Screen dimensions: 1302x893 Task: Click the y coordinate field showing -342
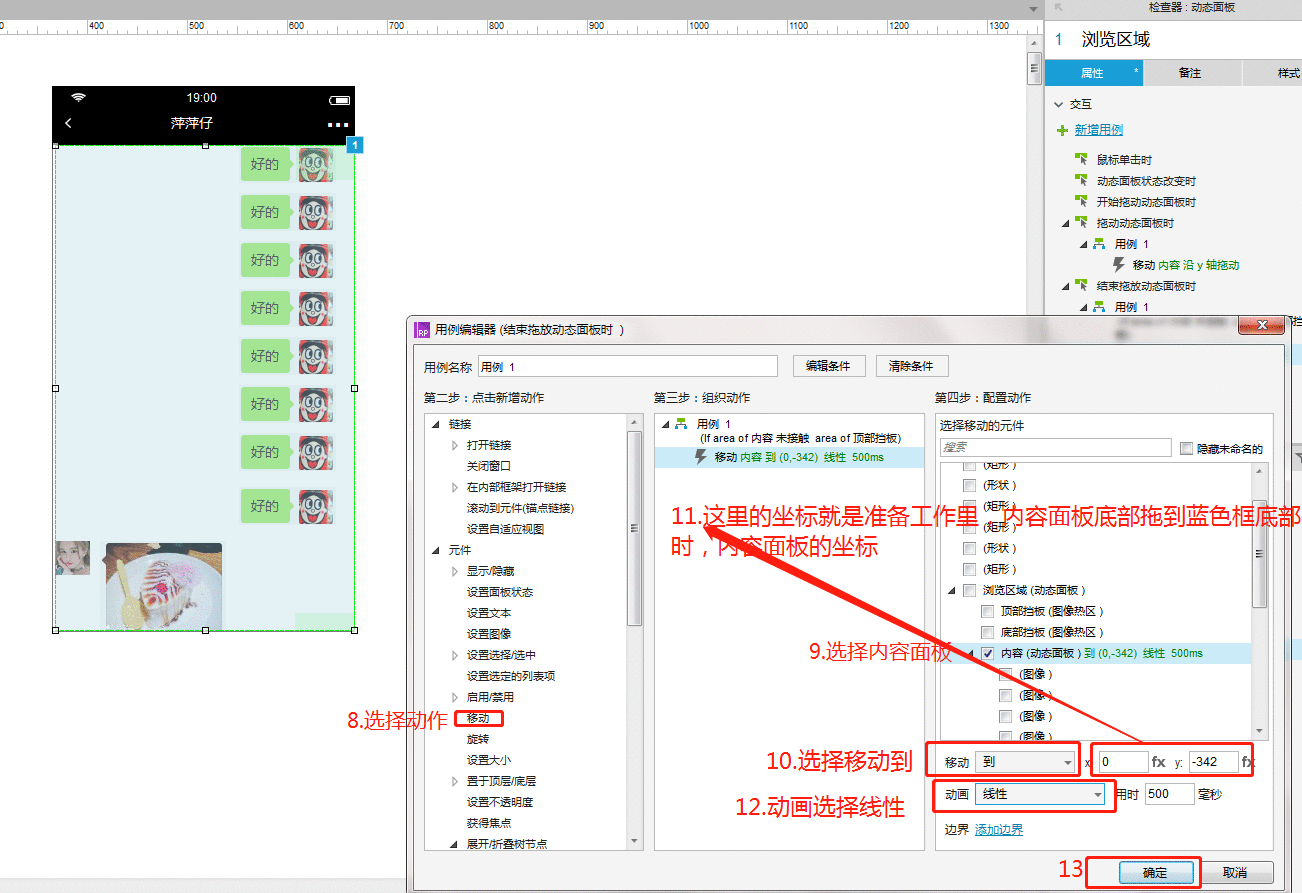1213,762
